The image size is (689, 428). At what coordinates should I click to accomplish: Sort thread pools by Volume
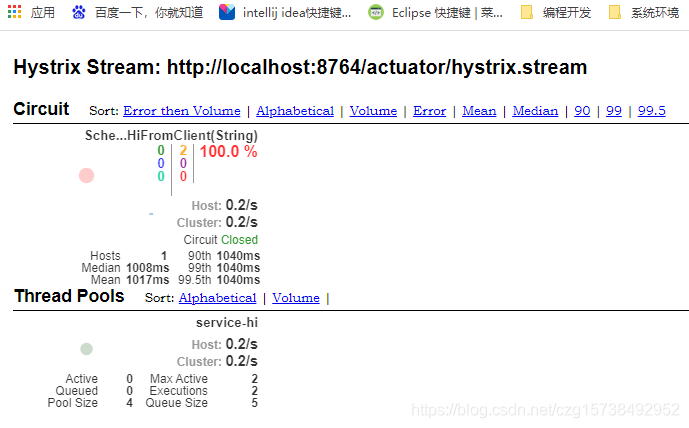coord(296,297)
